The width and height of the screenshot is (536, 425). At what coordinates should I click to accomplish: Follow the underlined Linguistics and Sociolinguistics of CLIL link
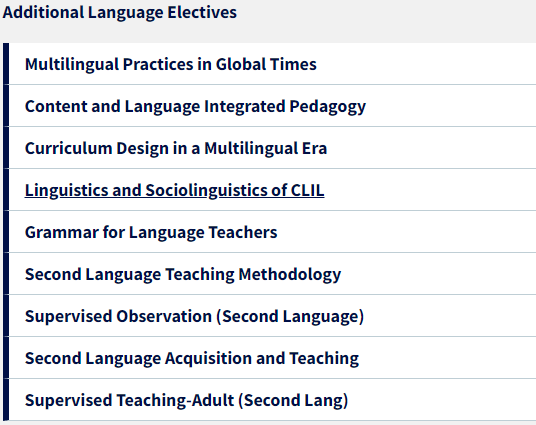(174, 190)
